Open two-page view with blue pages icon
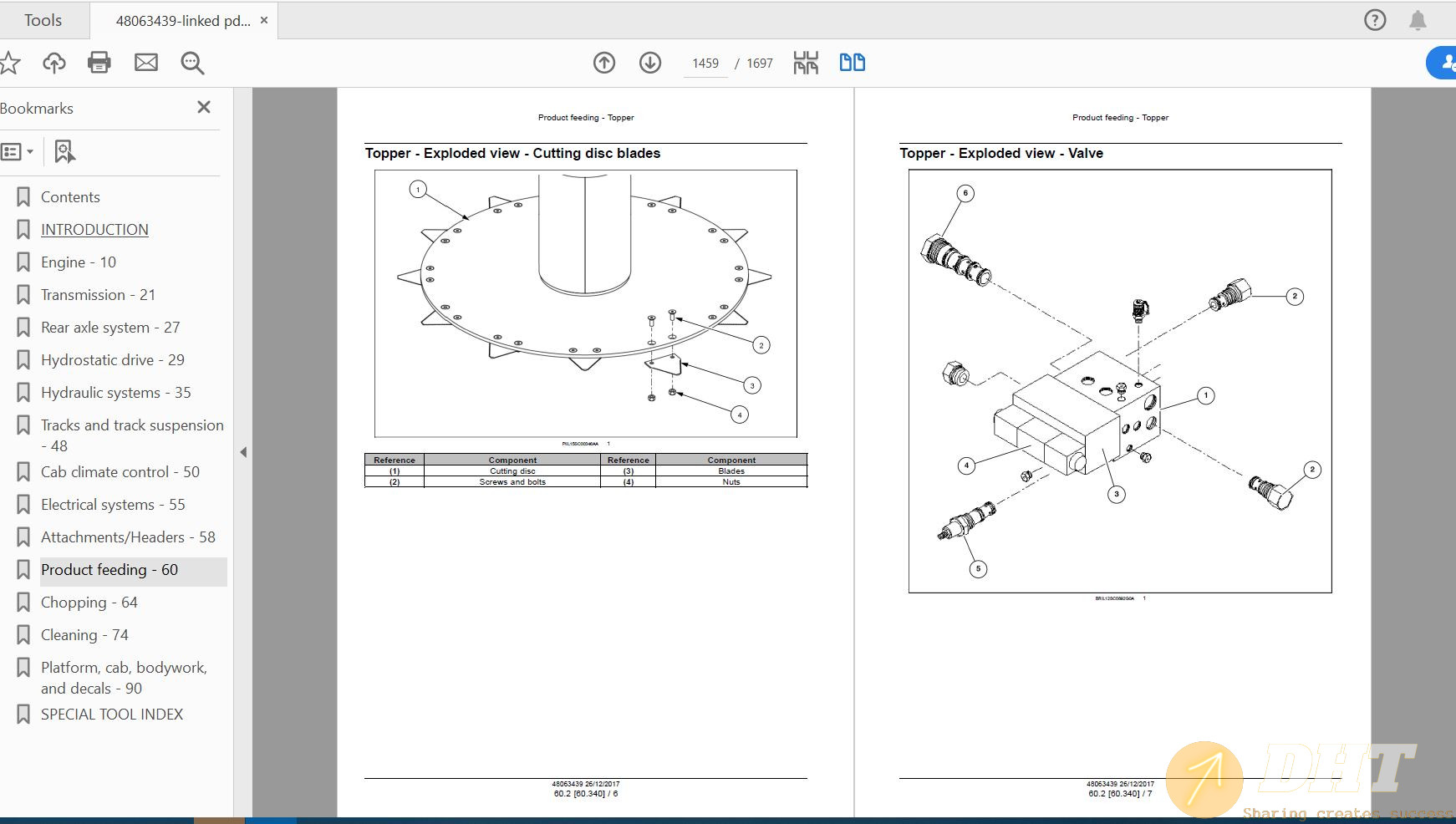Screen dimensions: 1456x824 pos(852,62)
